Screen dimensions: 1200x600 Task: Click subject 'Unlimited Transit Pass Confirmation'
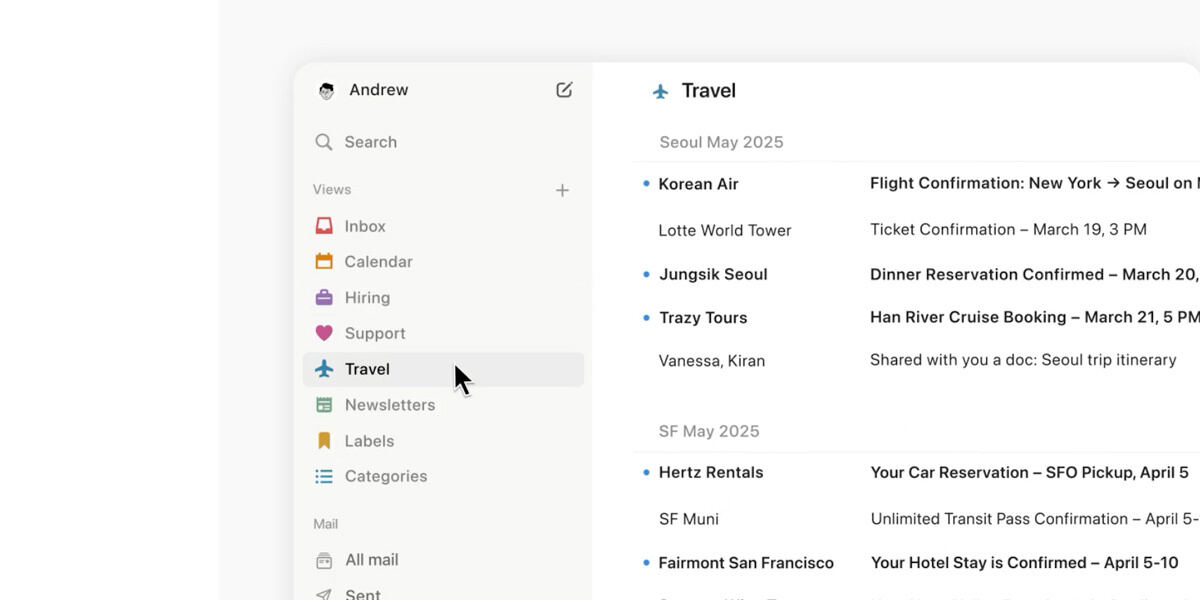pos(1000,519)
